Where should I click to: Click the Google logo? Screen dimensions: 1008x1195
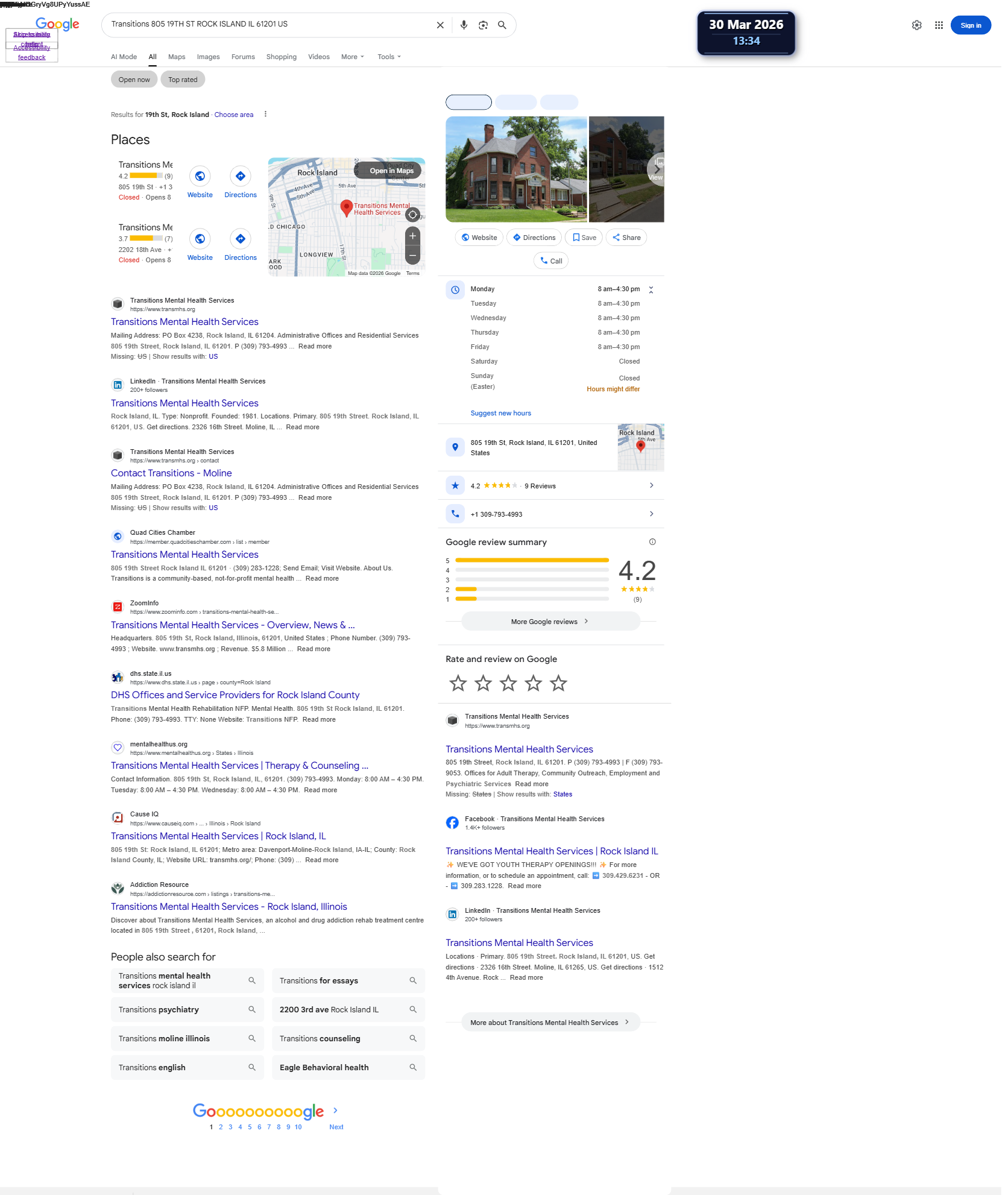pyautogui.click(x=57, y=24)
